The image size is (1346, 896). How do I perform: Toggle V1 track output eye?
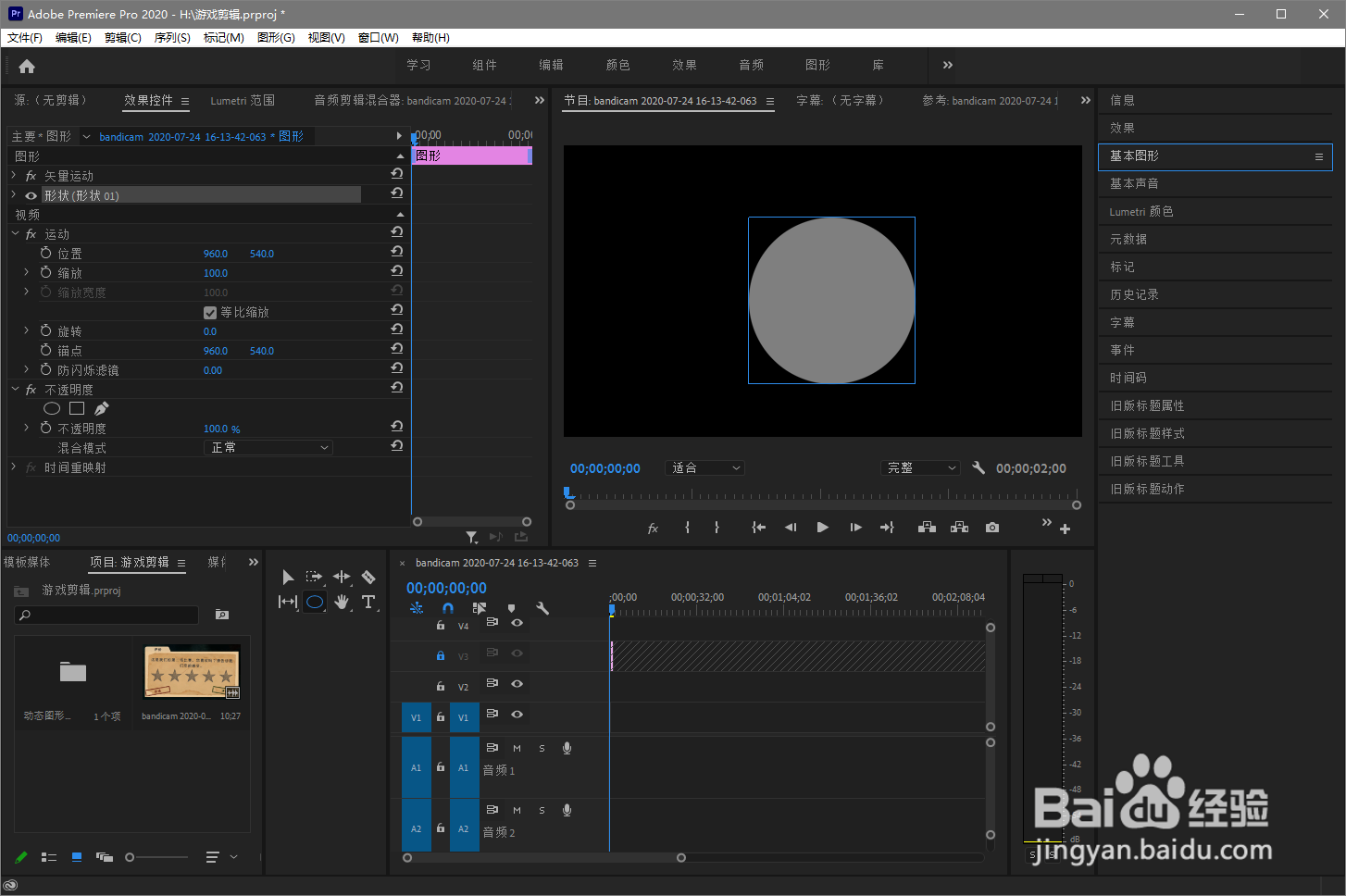pyautogui.click(x=517, y=715)
